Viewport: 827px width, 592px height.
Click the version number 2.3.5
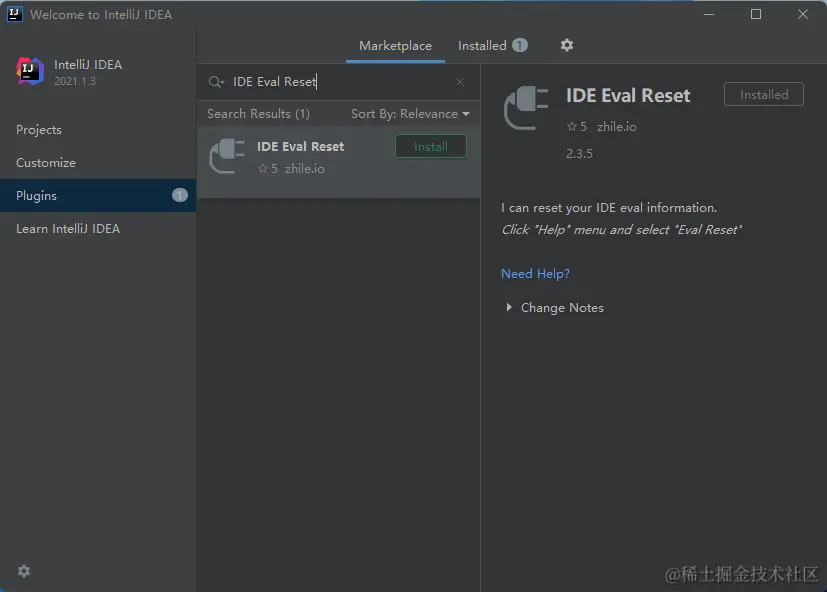579,154
